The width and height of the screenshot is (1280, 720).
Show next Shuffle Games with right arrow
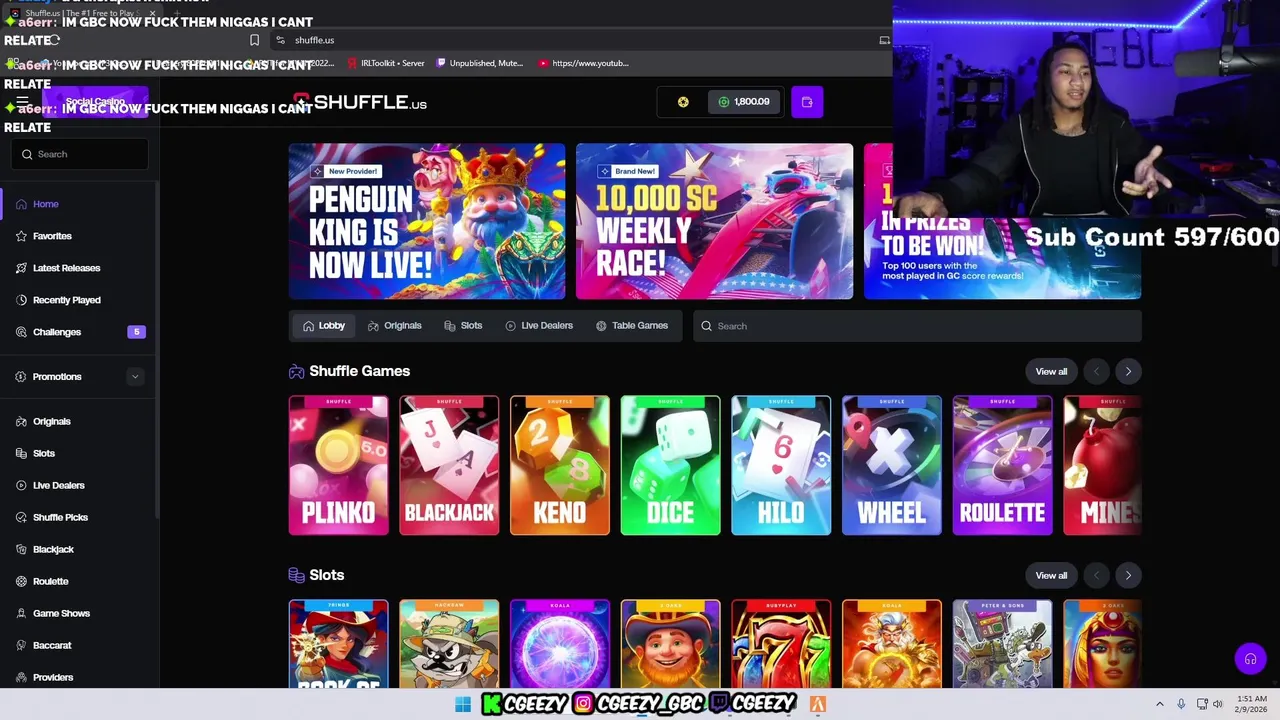pos(1128,371)
